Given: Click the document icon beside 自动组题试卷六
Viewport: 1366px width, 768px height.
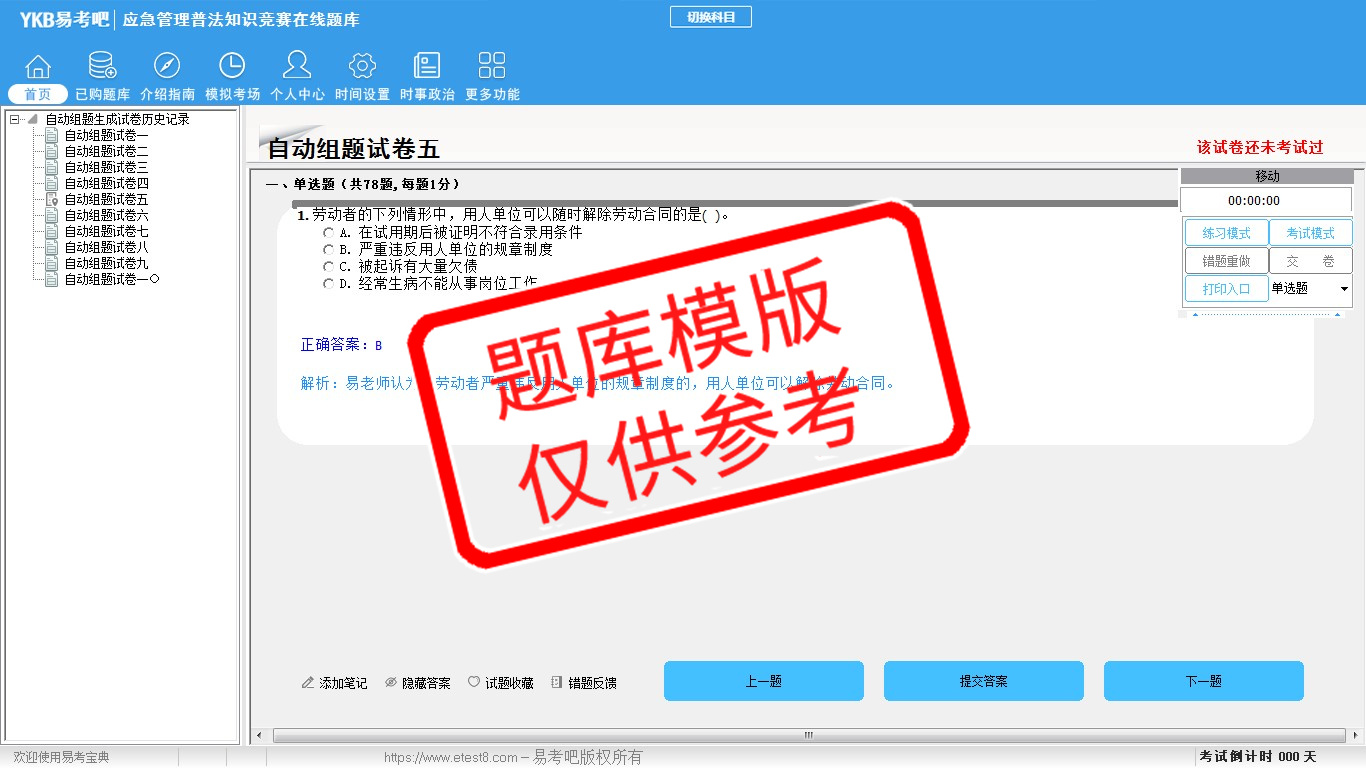Looking at the screenshot, I should [52, 215].
